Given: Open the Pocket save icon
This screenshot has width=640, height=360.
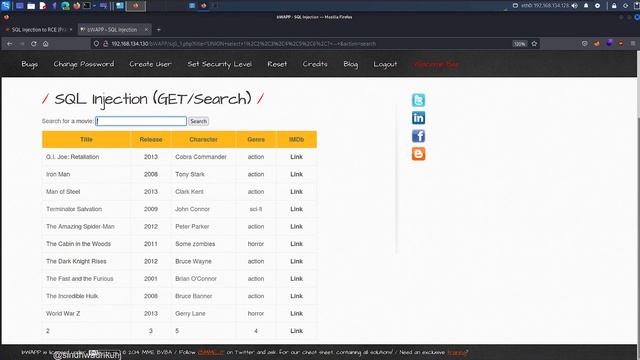Looking at the screenshot, I should 584,44.
